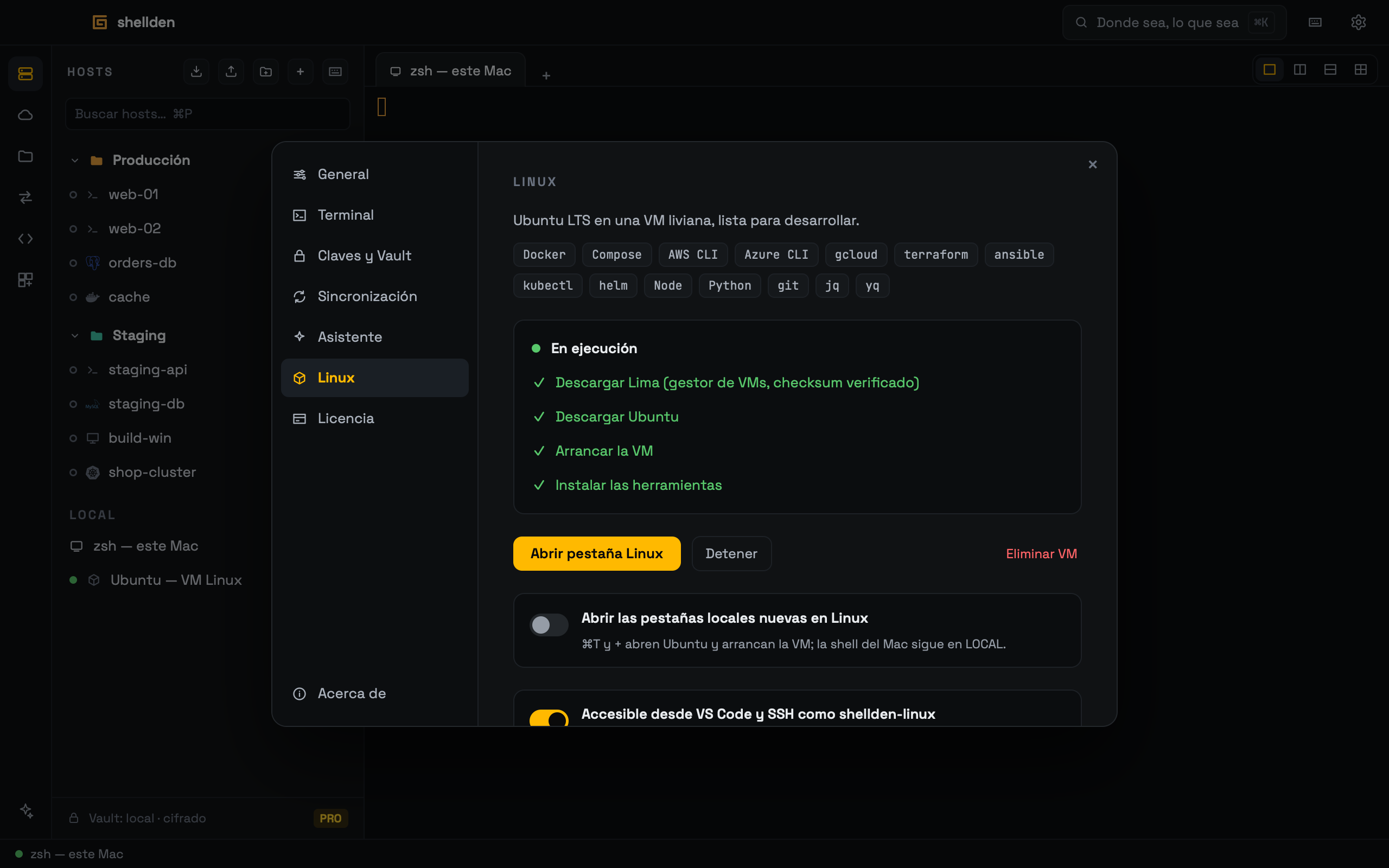
Task: Select the four-pane grid layout icon
Action: coord(1361,69)
